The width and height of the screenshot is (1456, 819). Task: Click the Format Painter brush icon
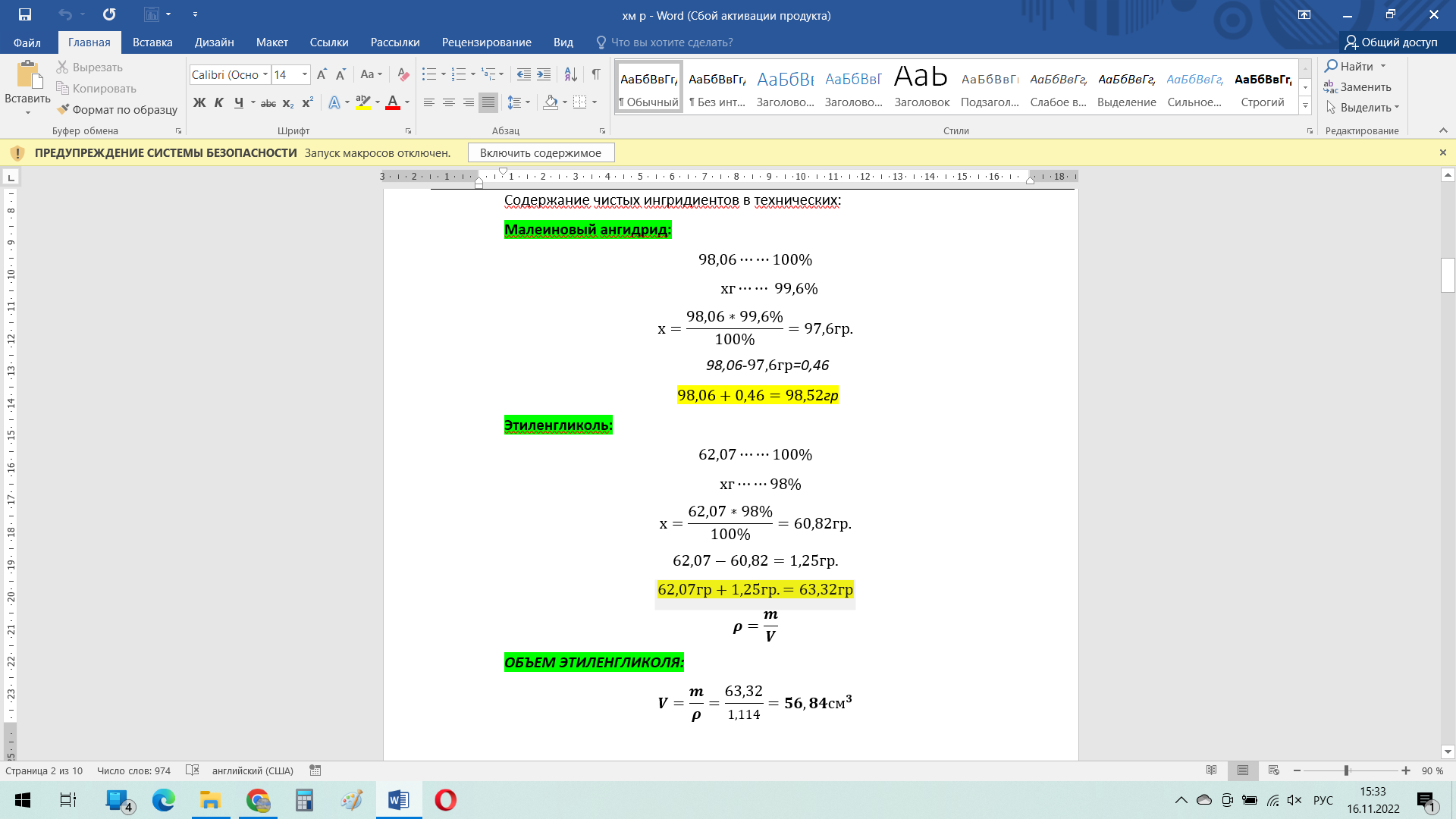pos(63,109)
